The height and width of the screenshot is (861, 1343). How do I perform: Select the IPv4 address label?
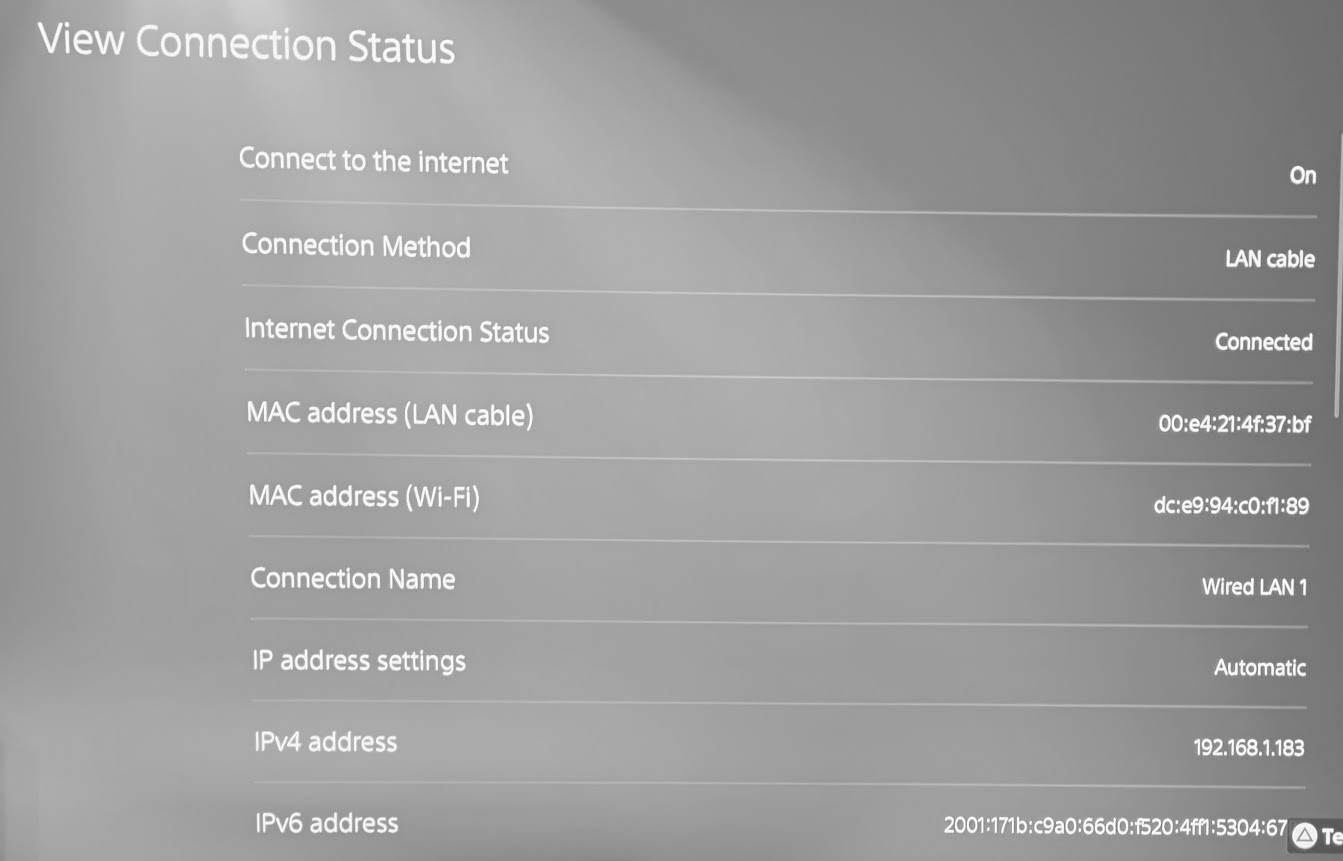pos(325,742)
